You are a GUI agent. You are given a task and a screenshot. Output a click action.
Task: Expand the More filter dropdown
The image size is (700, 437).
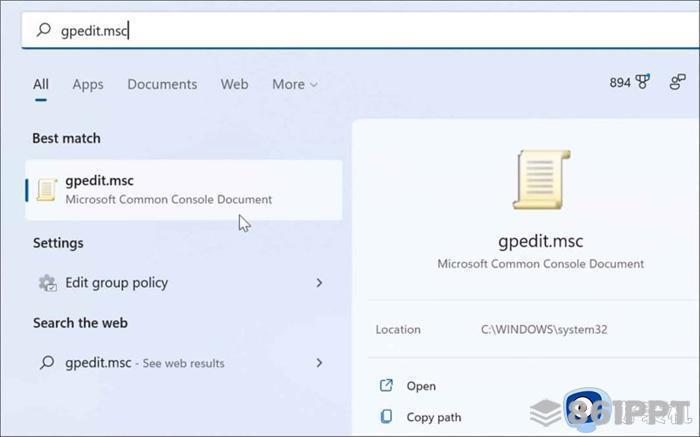295,84
